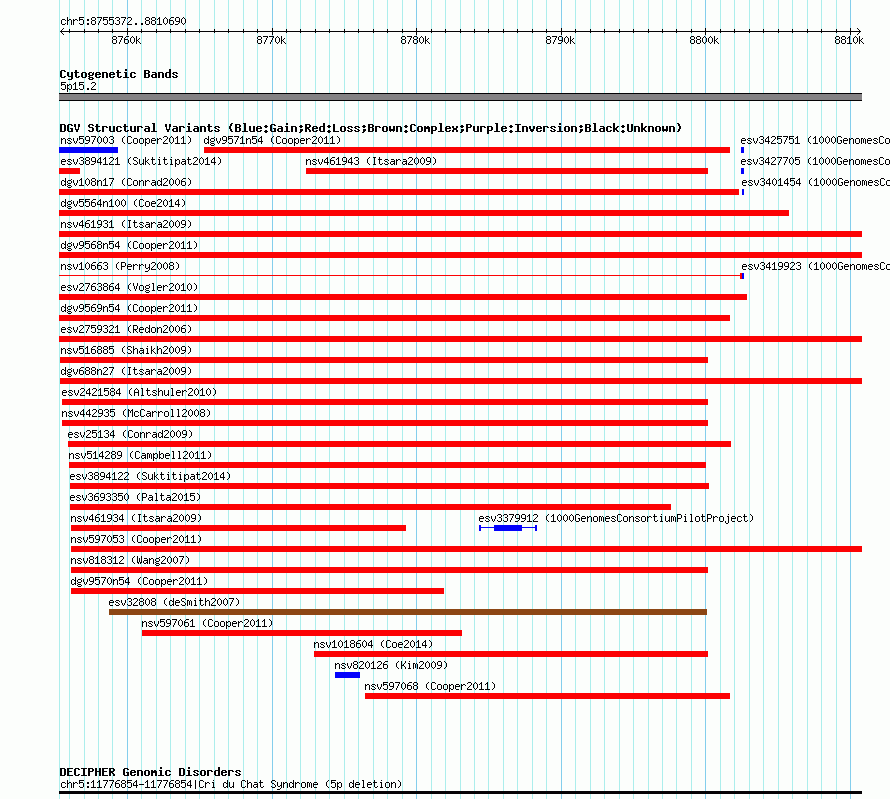Click nsv820126 (Kim2009) label
Image resolution: width=890 pixels, height=799 pixels.
(391, 665)
